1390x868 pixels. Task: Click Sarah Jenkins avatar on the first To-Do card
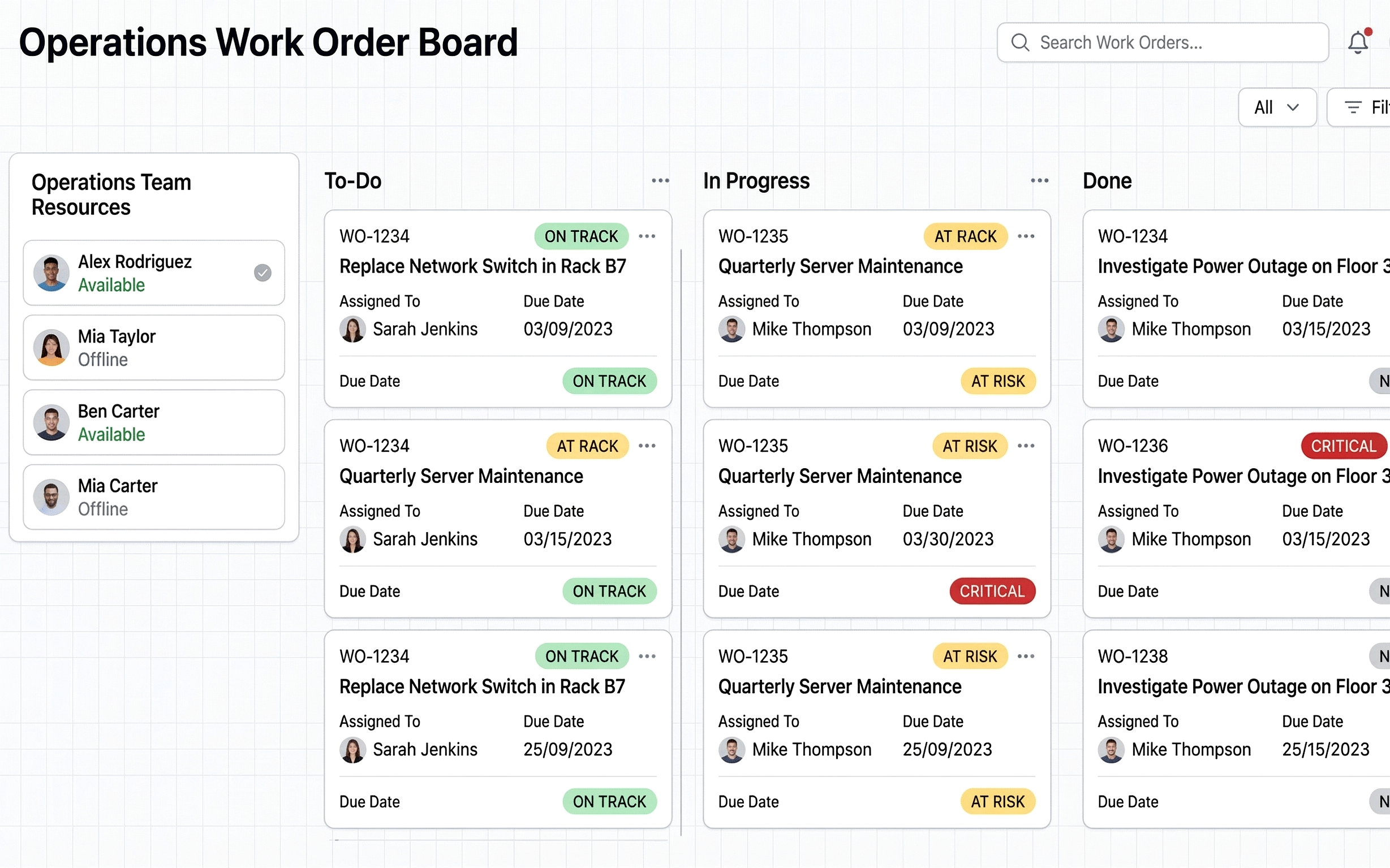tap(352, 329)
